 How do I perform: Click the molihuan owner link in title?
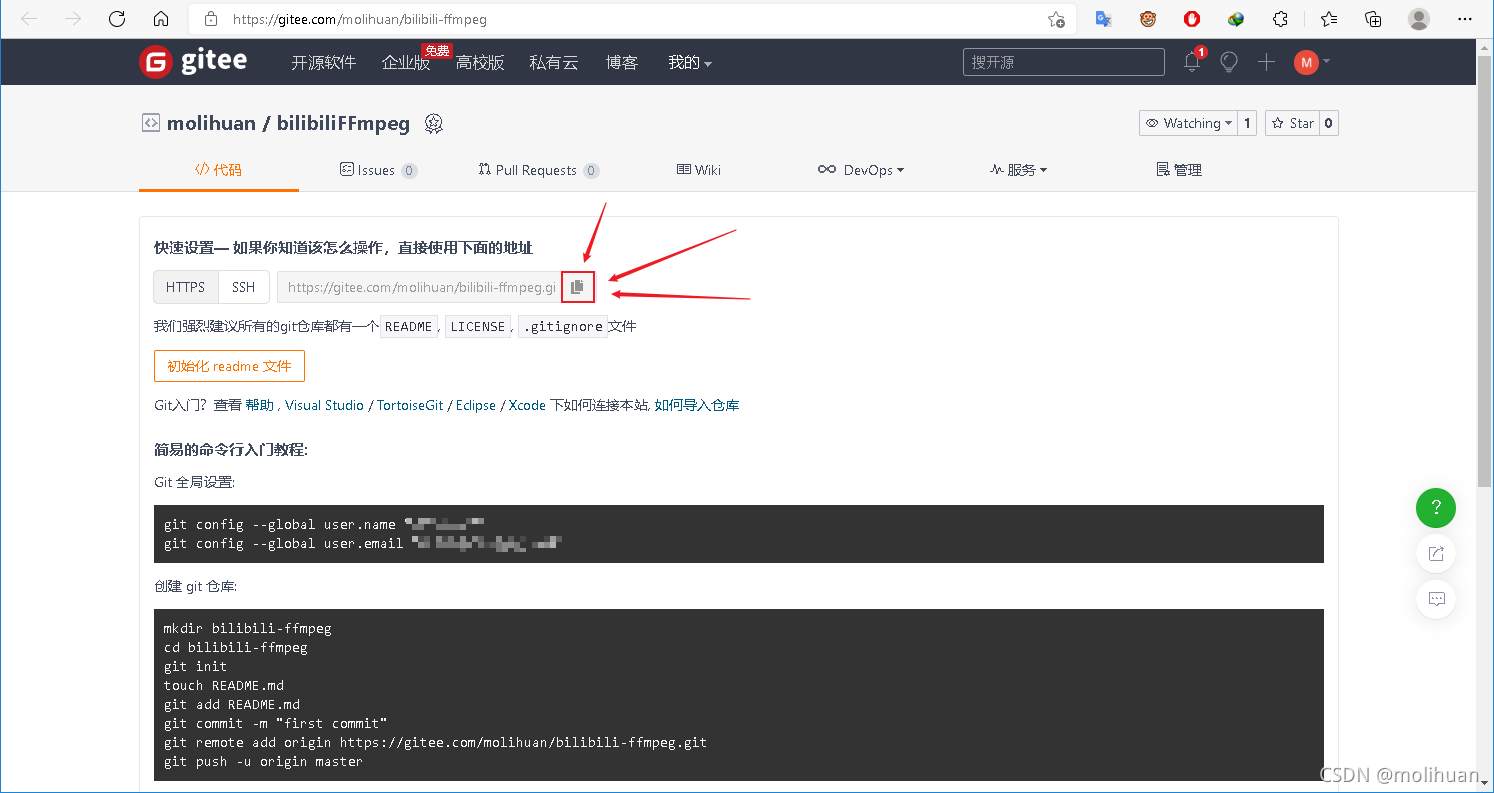(211, 124)
